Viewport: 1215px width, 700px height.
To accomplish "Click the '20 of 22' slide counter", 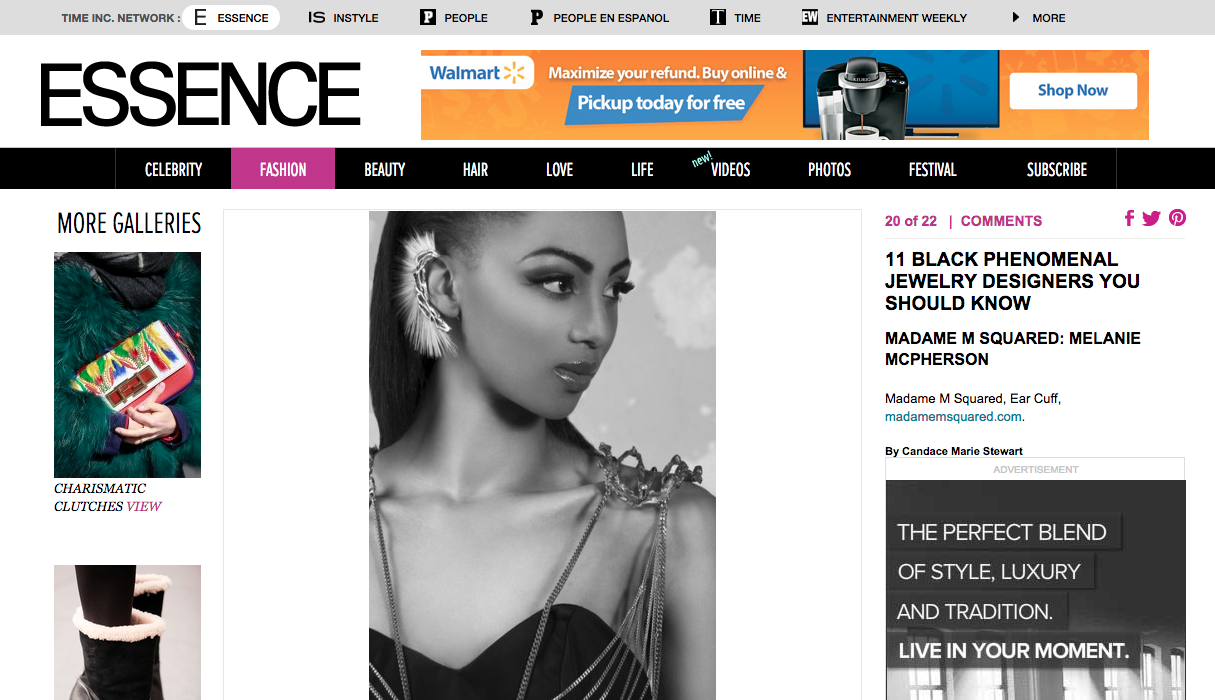I will pos(911,221).
